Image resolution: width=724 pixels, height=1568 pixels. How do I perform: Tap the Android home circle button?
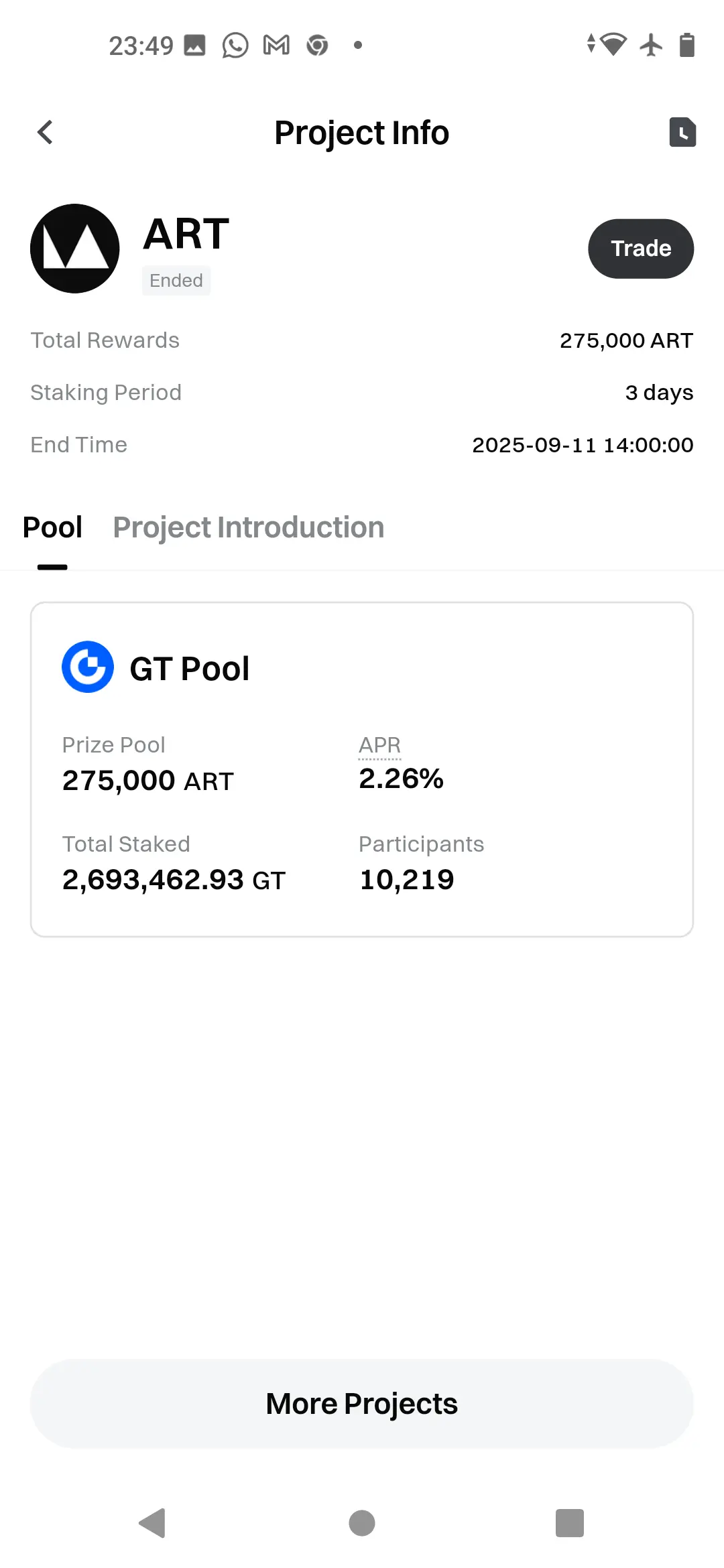pos(362,1523)
